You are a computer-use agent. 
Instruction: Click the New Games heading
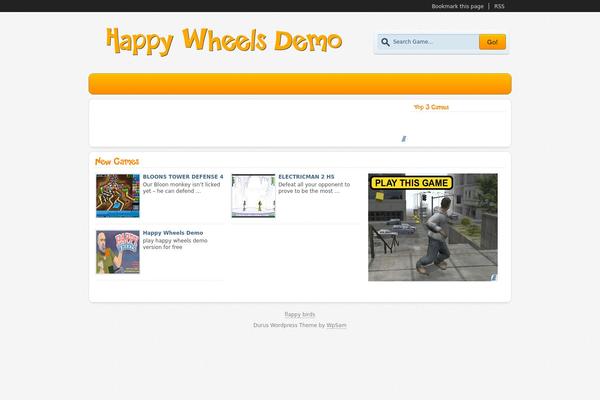(117, 162)
